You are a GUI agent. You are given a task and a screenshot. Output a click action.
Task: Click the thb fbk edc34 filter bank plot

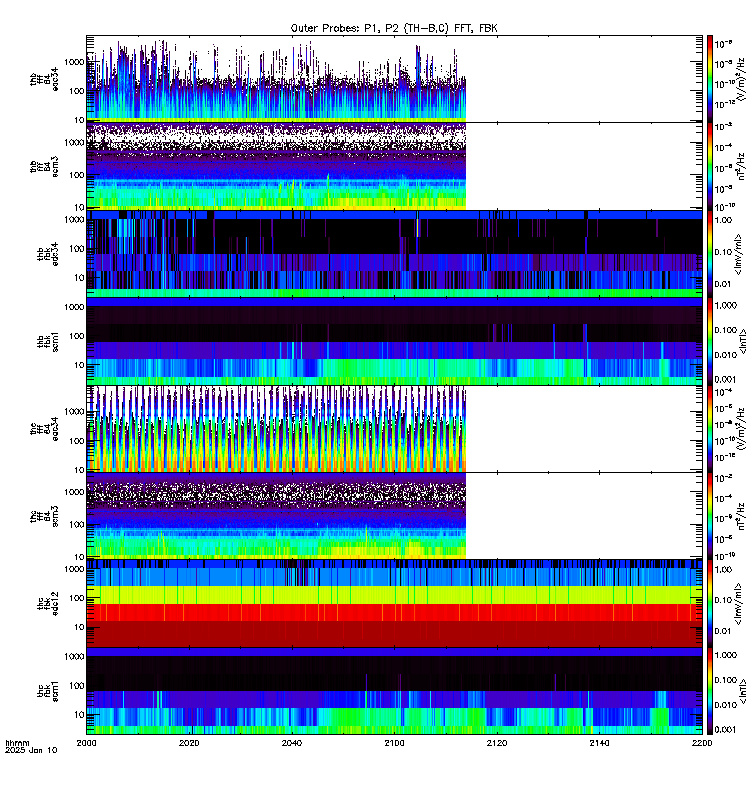point(394,254)
